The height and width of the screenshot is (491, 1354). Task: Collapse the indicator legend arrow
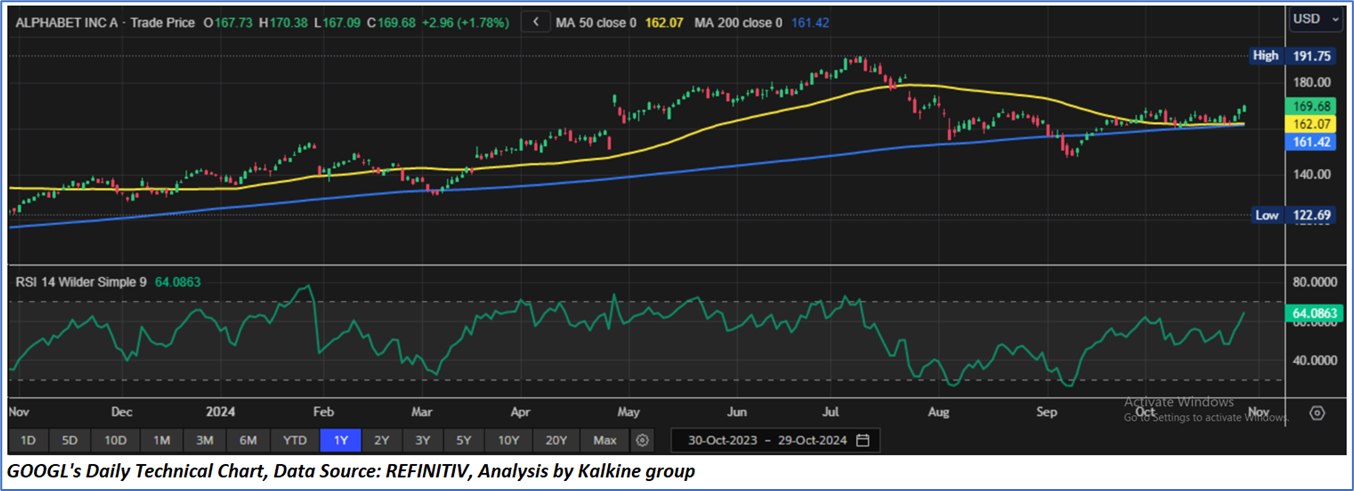pyautogui.click(x=537, y=22)
